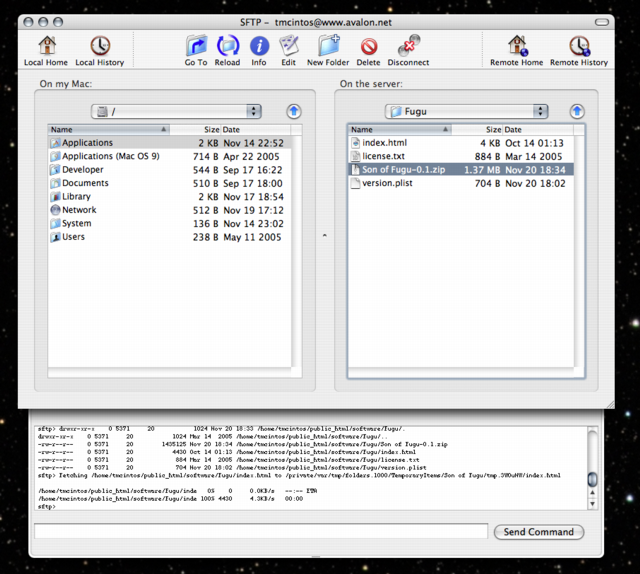The width and height of the screenshot is (640, 574).
Task: Go up one remote directory level
Action: point(577,111)
